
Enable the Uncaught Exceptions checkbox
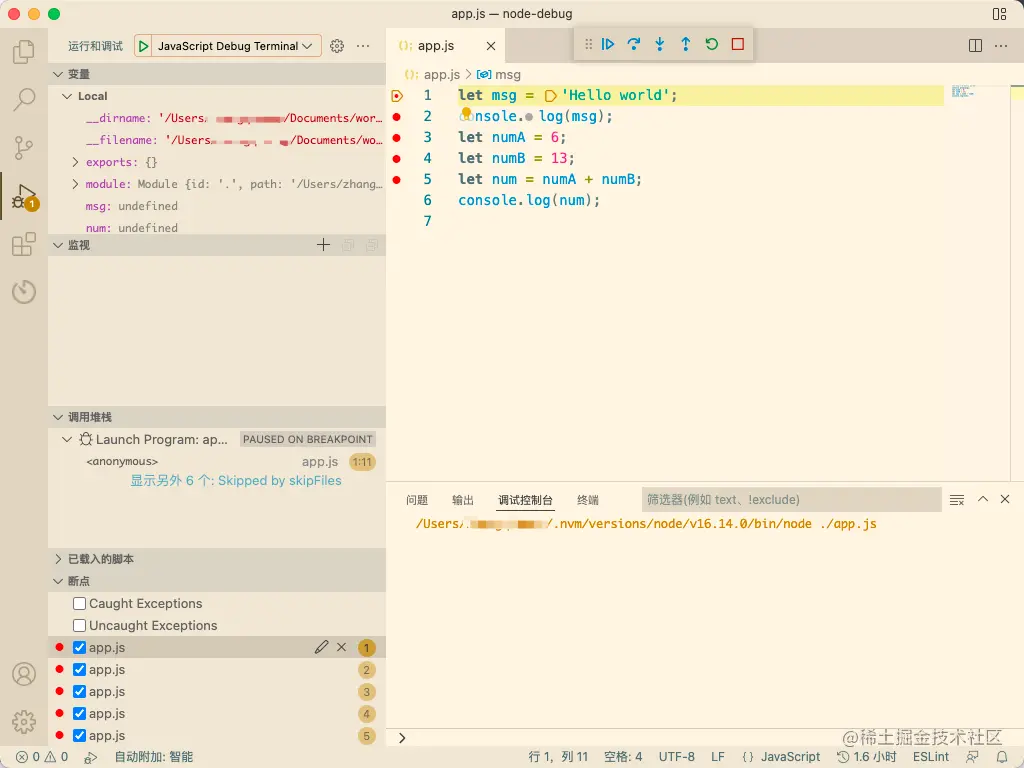tap(80, 626)
